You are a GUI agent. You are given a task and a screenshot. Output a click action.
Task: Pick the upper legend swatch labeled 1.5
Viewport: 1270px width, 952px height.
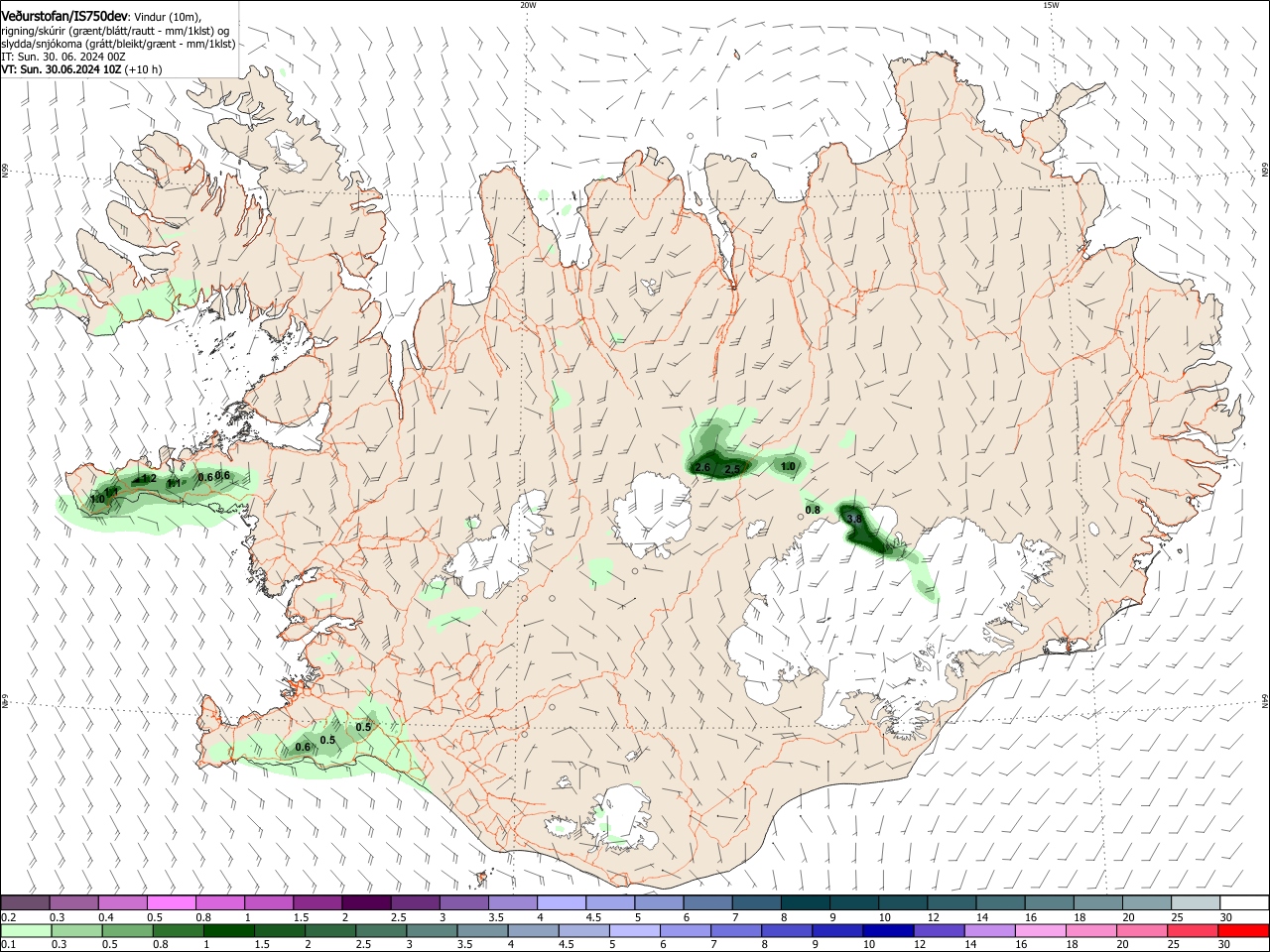[317, 902]
